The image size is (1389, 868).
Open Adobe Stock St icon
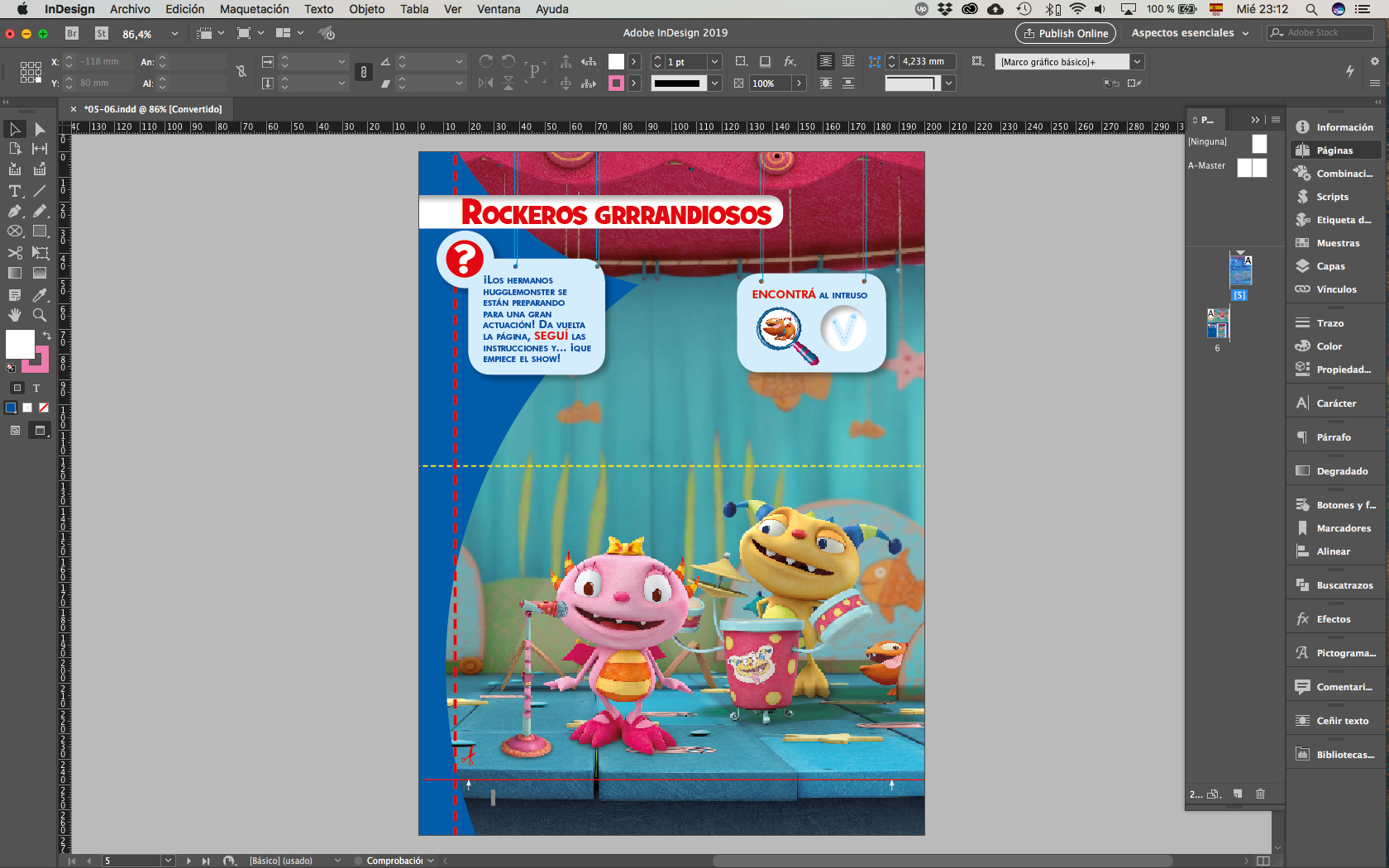click(x=102, y=33)
